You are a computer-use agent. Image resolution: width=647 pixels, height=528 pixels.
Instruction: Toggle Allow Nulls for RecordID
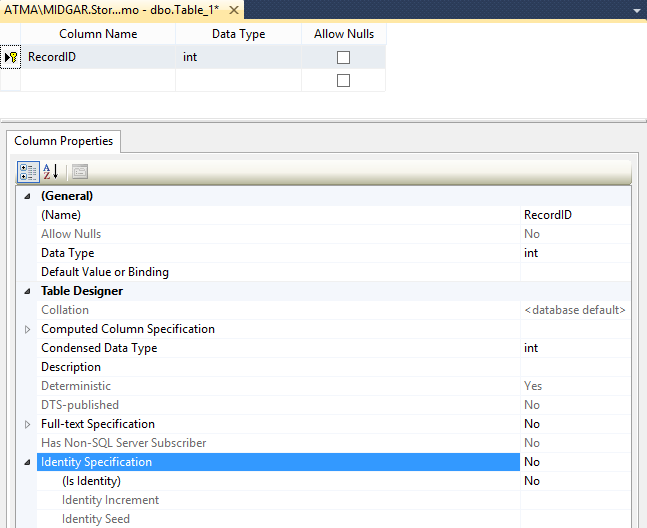343,57
